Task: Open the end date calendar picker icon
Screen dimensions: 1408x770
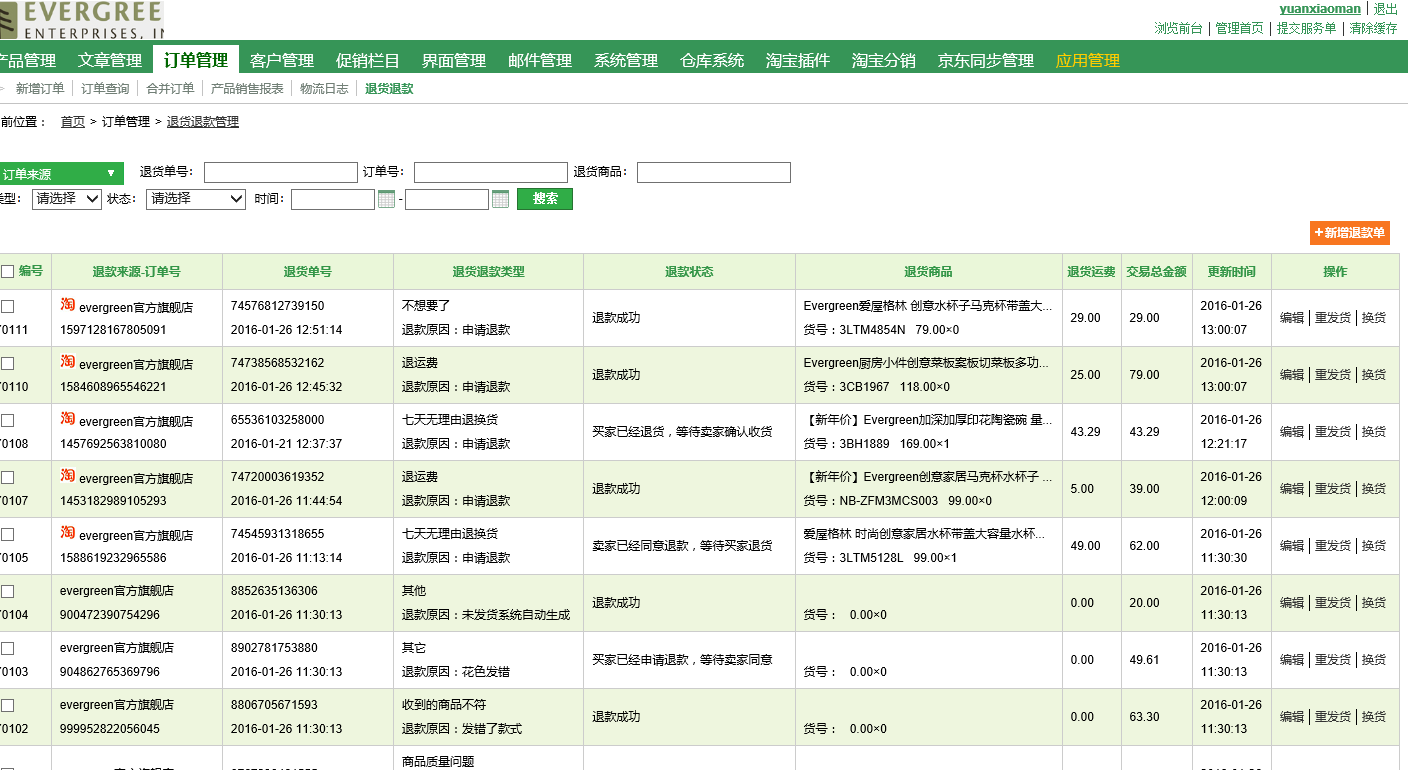Action: pyautogui.click(x=500, y=199)
